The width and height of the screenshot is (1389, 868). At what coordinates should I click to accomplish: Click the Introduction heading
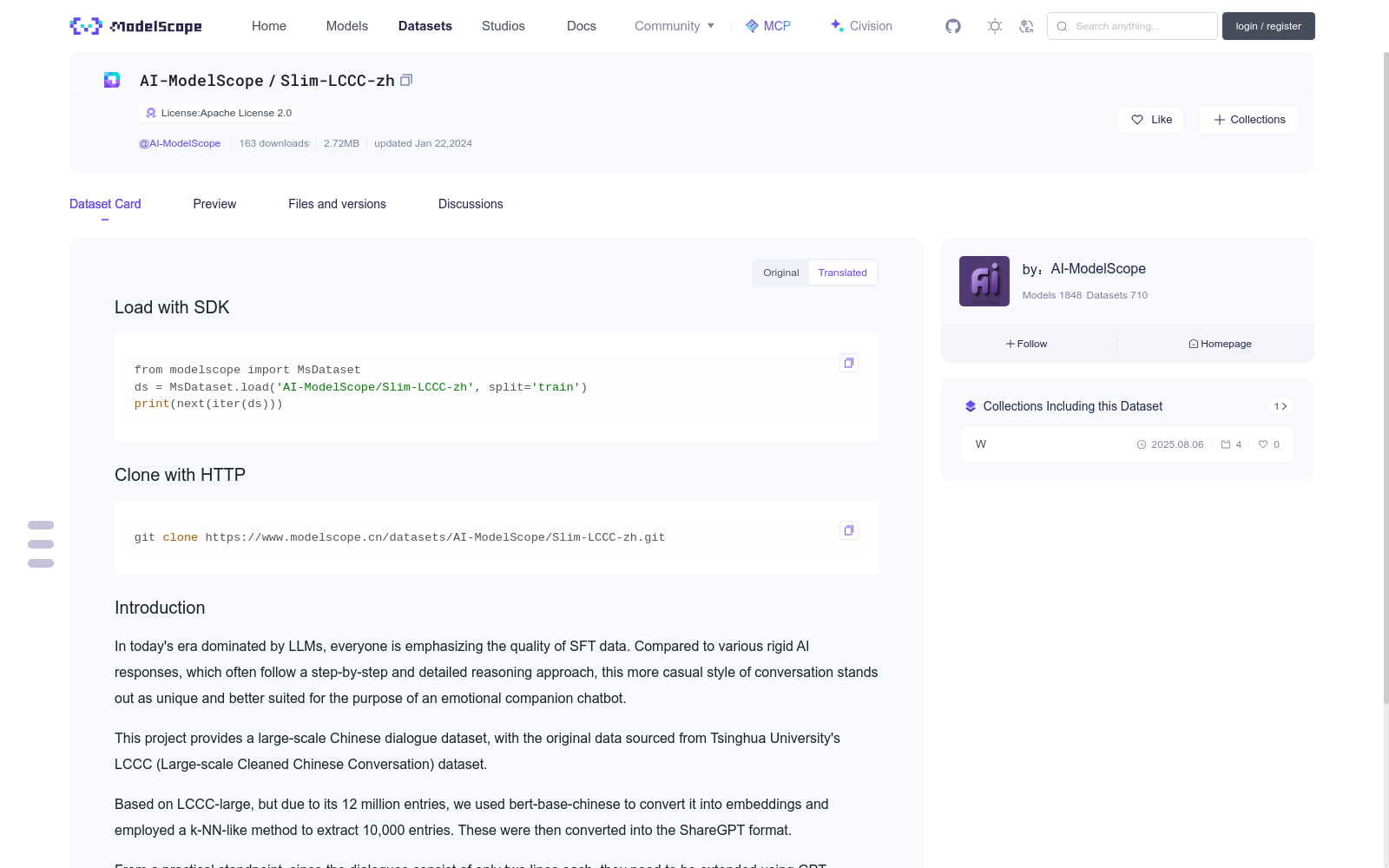pyautogui.click(x=160, y=608)
